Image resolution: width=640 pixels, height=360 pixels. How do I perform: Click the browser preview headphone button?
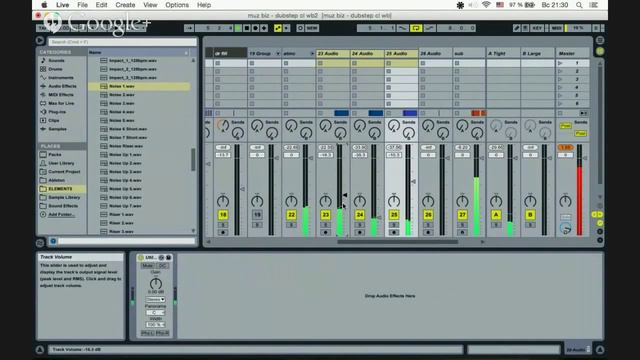[x=53, y=241]
